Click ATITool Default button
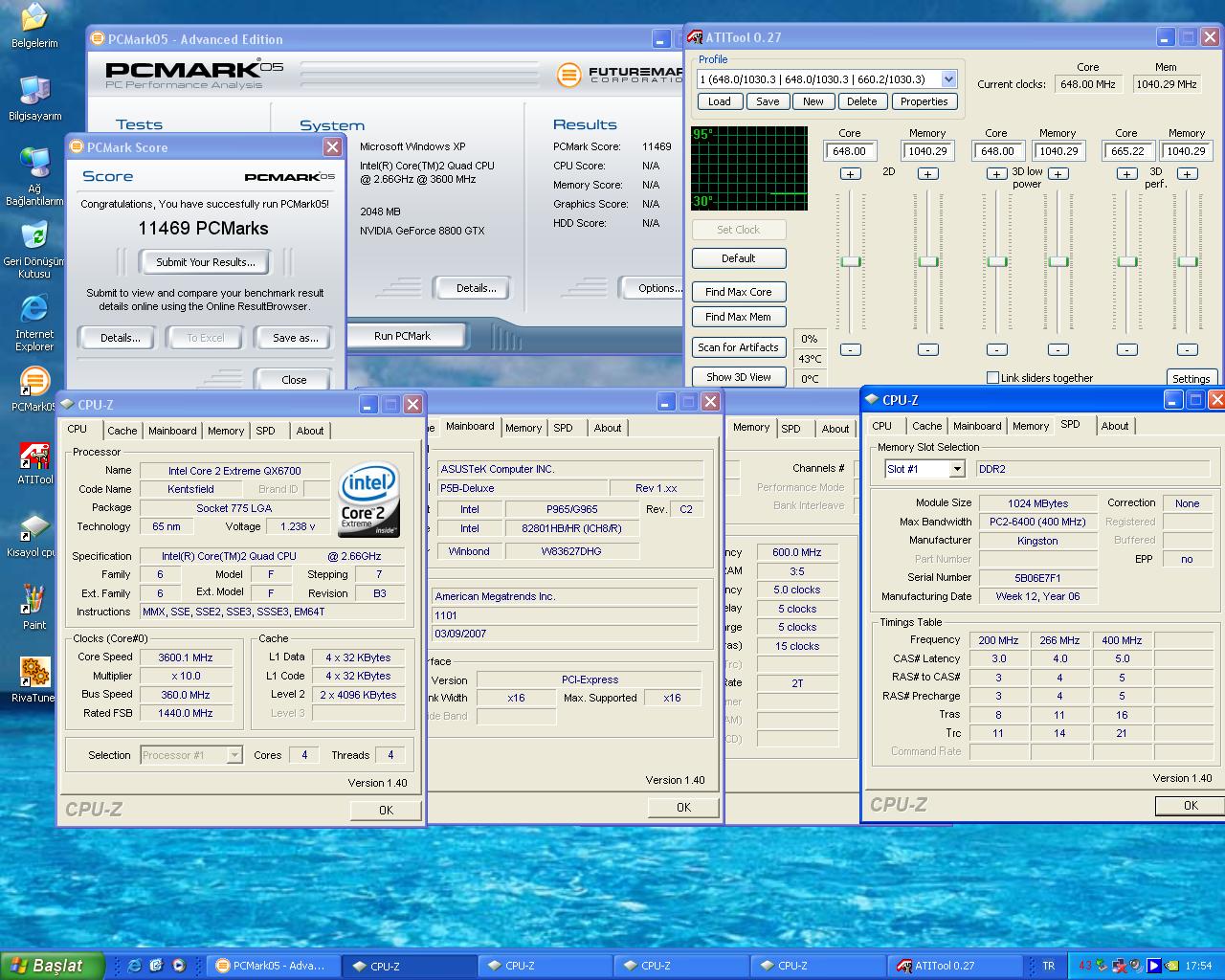This screenshot has width=1225, height=980. click(739, 258)
